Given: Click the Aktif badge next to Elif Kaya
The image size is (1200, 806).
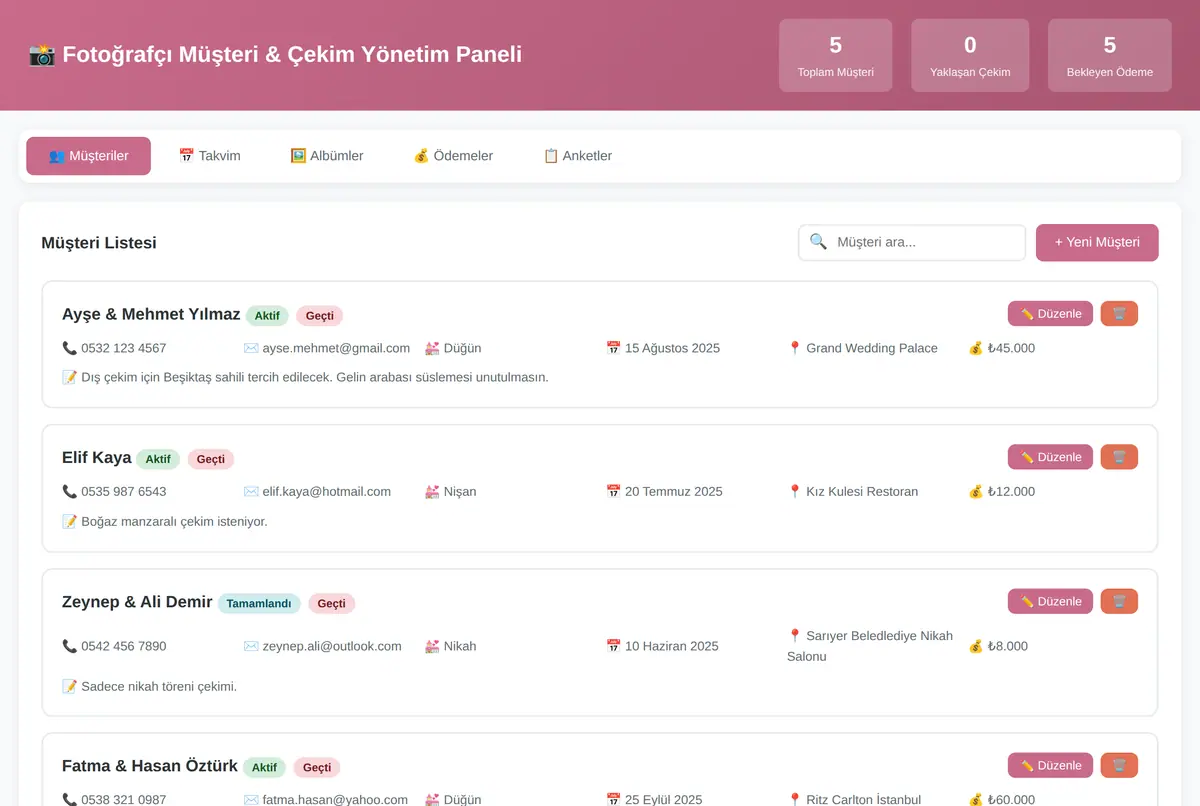Looking at the screenshot, I should (158, 459).
